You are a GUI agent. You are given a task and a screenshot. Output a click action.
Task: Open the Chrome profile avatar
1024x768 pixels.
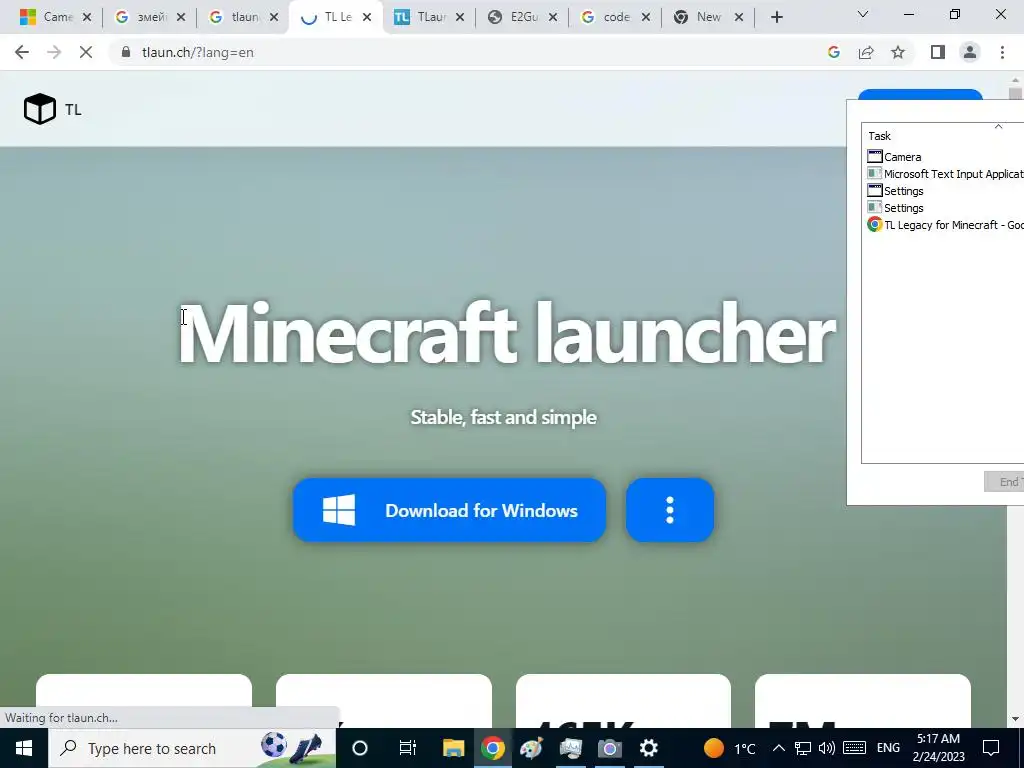(x=970, y=52)
